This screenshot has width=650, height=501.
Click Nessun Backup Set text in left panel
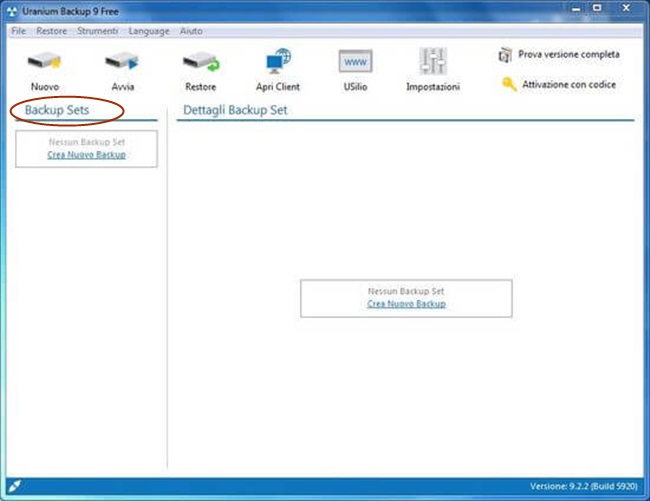click(87, 142)
